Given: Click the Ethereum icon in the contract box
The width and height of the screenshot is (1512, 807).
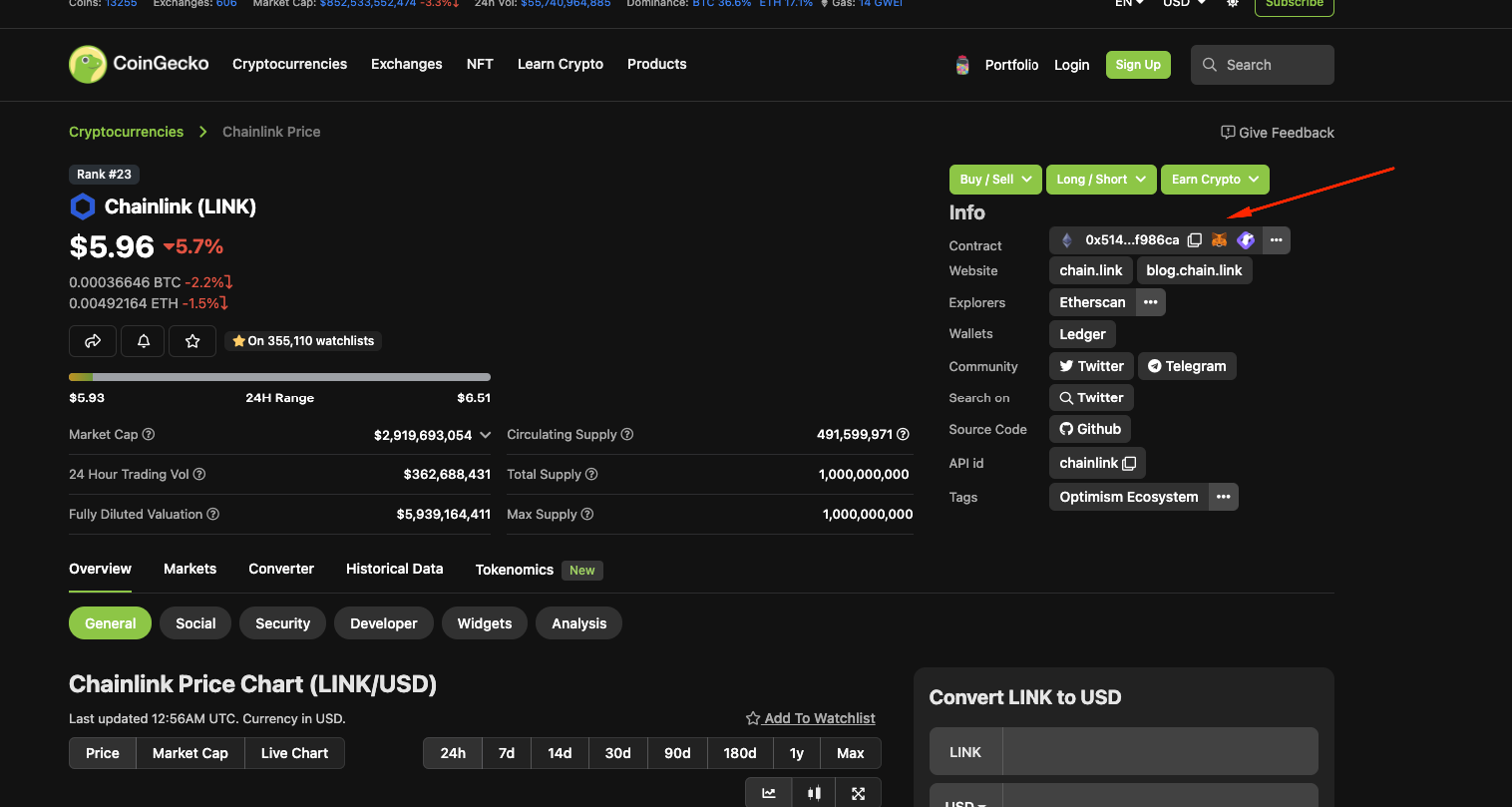Looking at the screenshot, I should coord(1066,240).
